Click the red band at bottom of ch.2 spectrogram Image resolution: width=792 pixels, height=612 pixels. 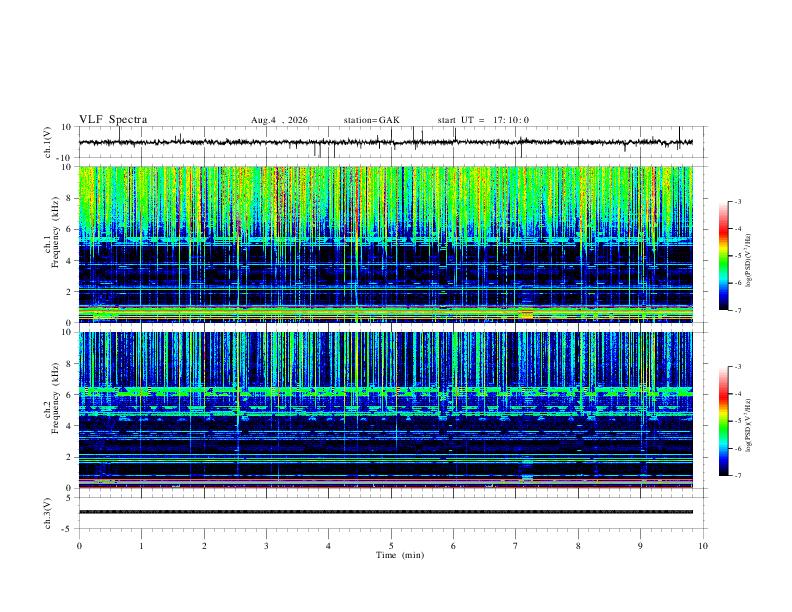point(386,487)
